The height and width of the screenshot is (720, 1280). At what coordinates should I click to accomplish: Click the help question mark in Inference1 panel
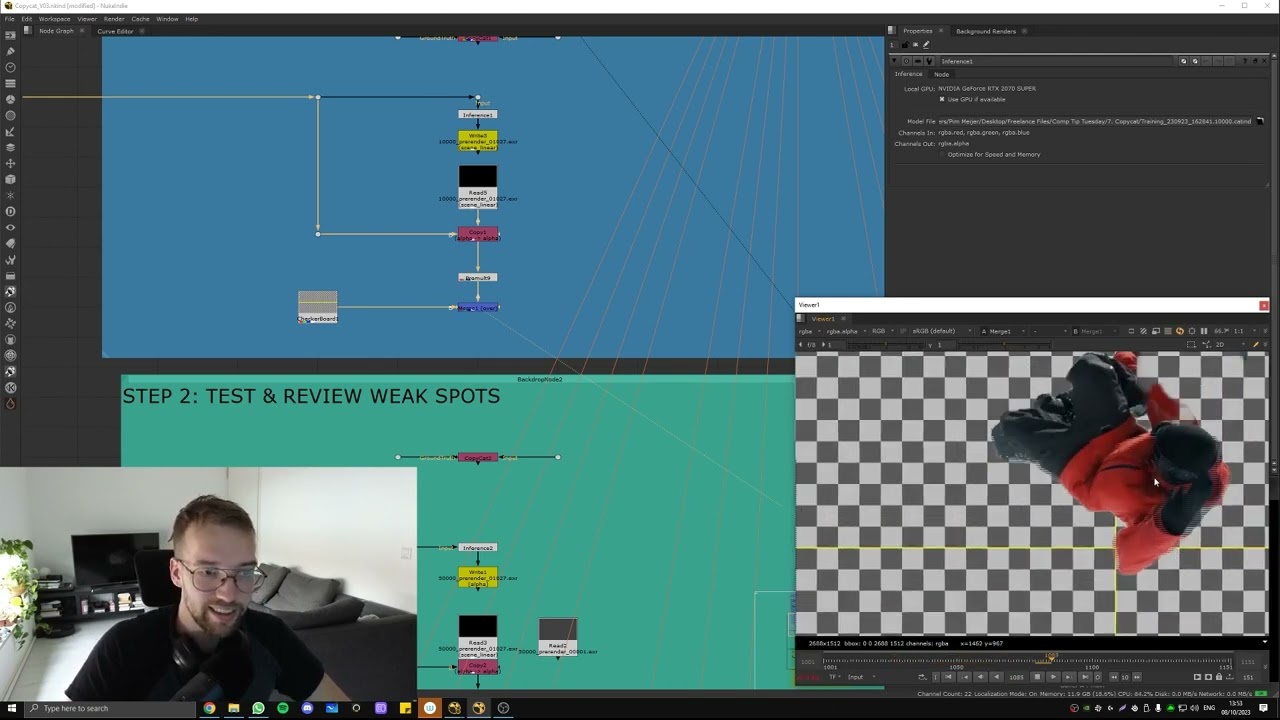(1245, 61)
